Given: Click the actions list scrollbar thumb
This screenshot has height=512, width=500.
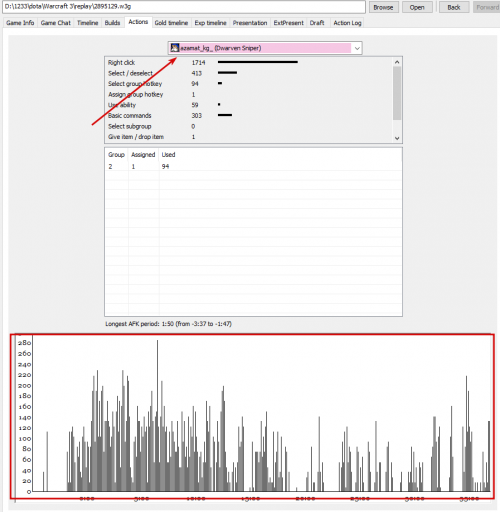Looking at the screenshot, I should pyautogui.click(x=397, y=93).
